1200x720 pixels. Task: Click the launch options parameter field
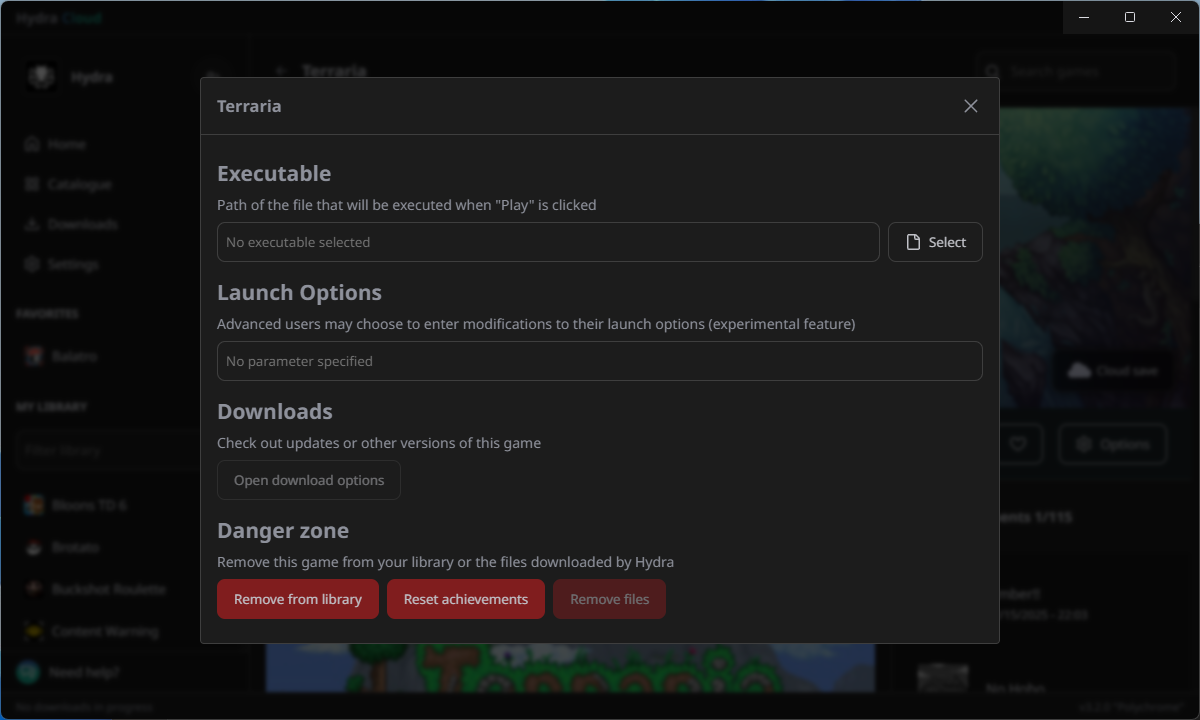click(x=599, y=361)
